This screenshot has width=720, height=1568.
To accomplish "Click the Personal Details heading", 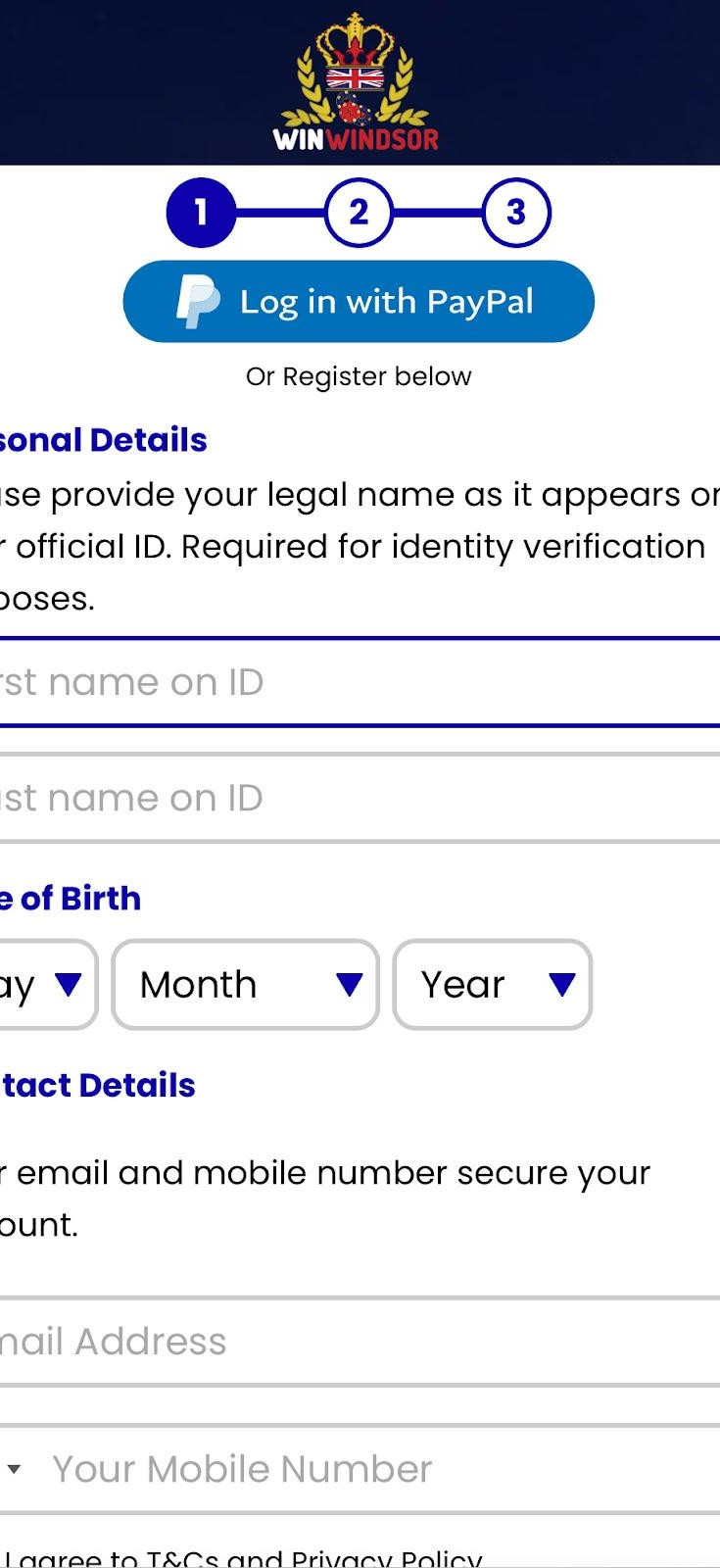I will [x=103, y=440].
